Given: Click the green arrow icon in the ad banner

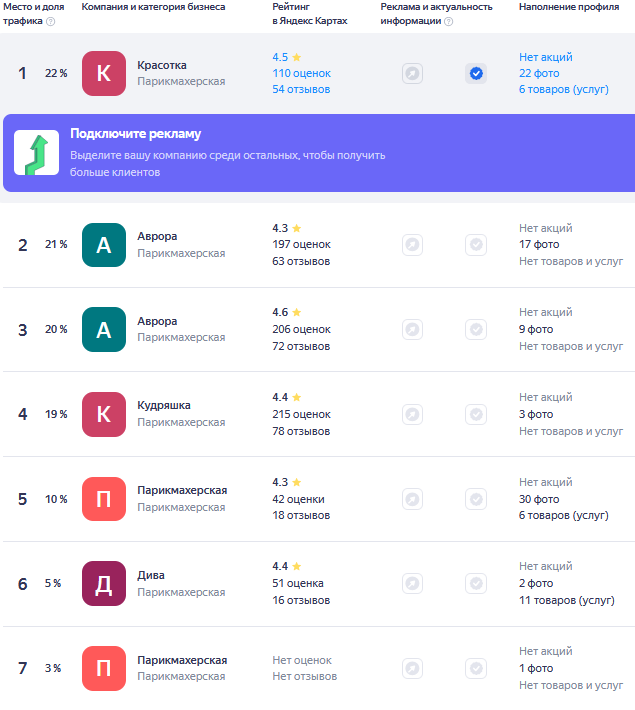Looking at the screenshot, I should point(36,153).
